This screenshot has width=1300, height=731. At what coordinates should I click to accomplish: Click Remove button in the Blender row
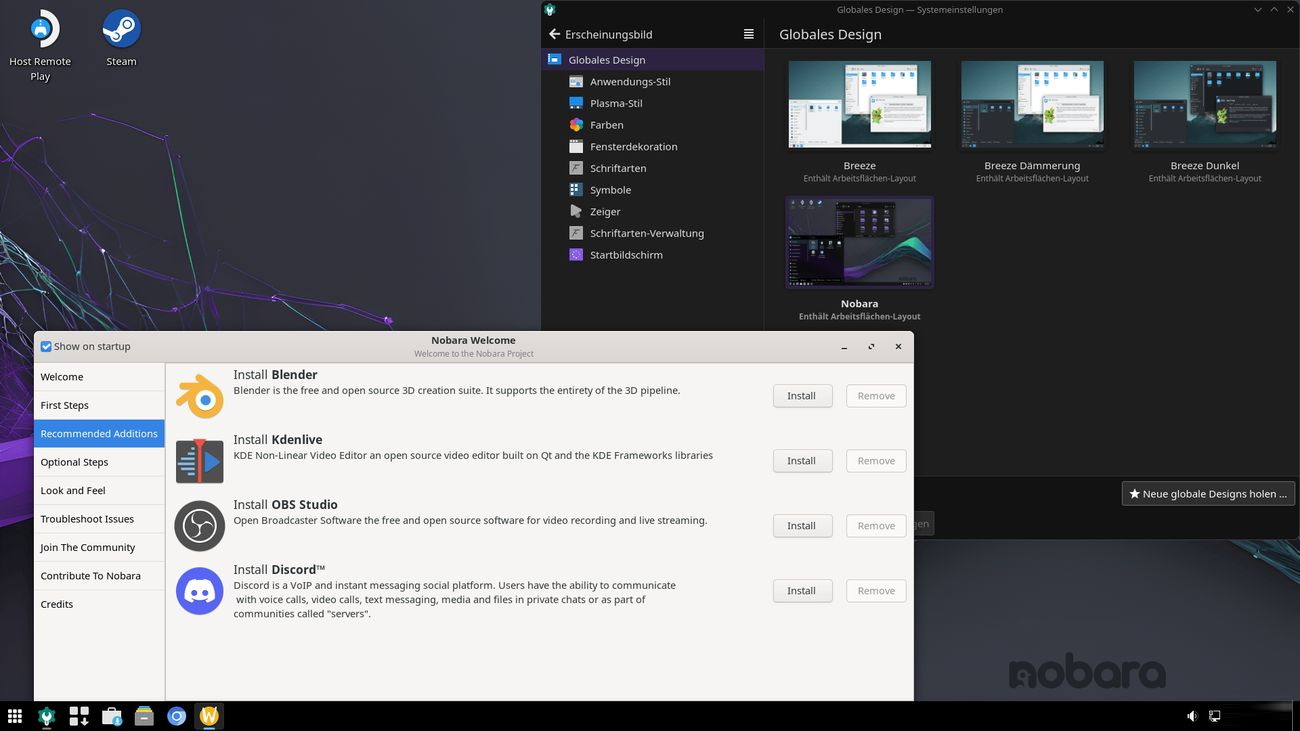coord(876,396)
